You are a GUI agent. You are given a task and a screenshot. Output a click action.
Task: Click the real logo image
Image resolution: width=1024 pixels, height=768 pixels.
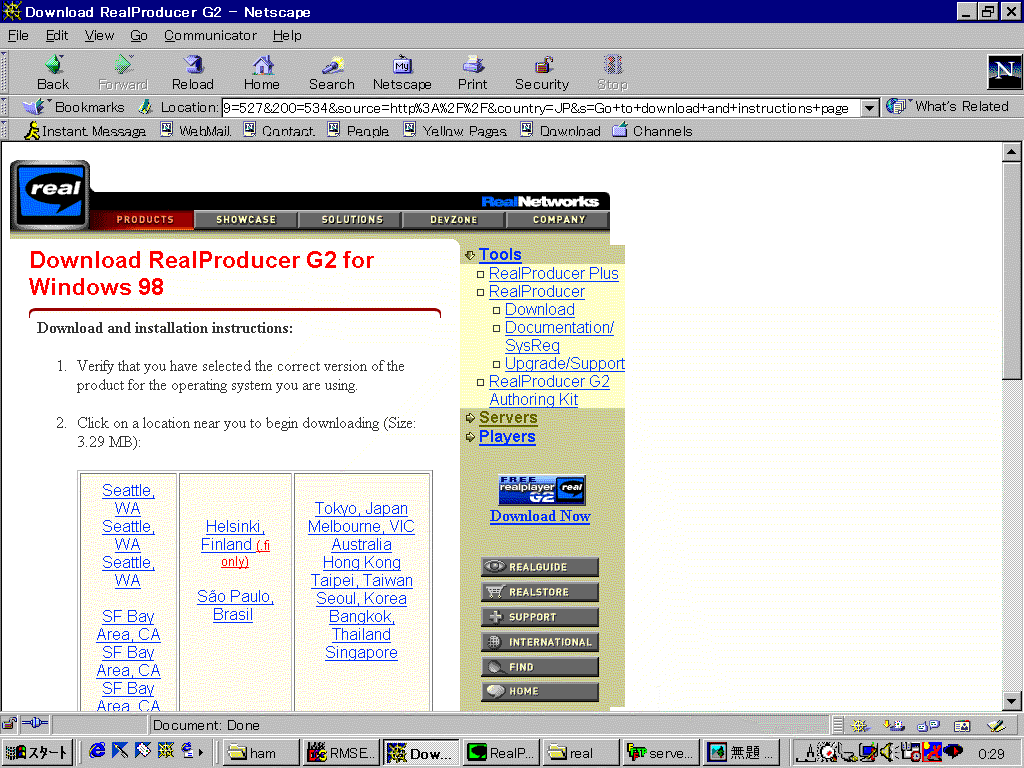tap(50, 195)
